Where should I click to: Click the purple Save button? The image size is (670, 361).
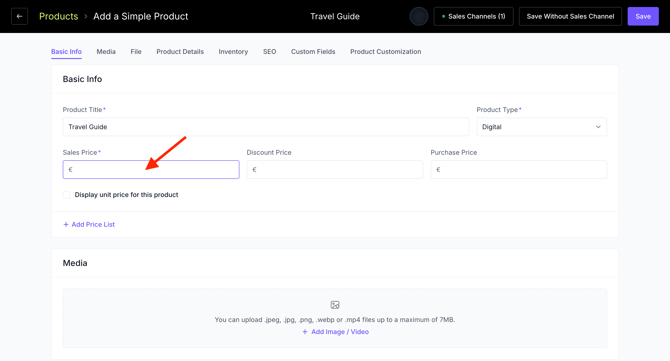coord(643,16)
